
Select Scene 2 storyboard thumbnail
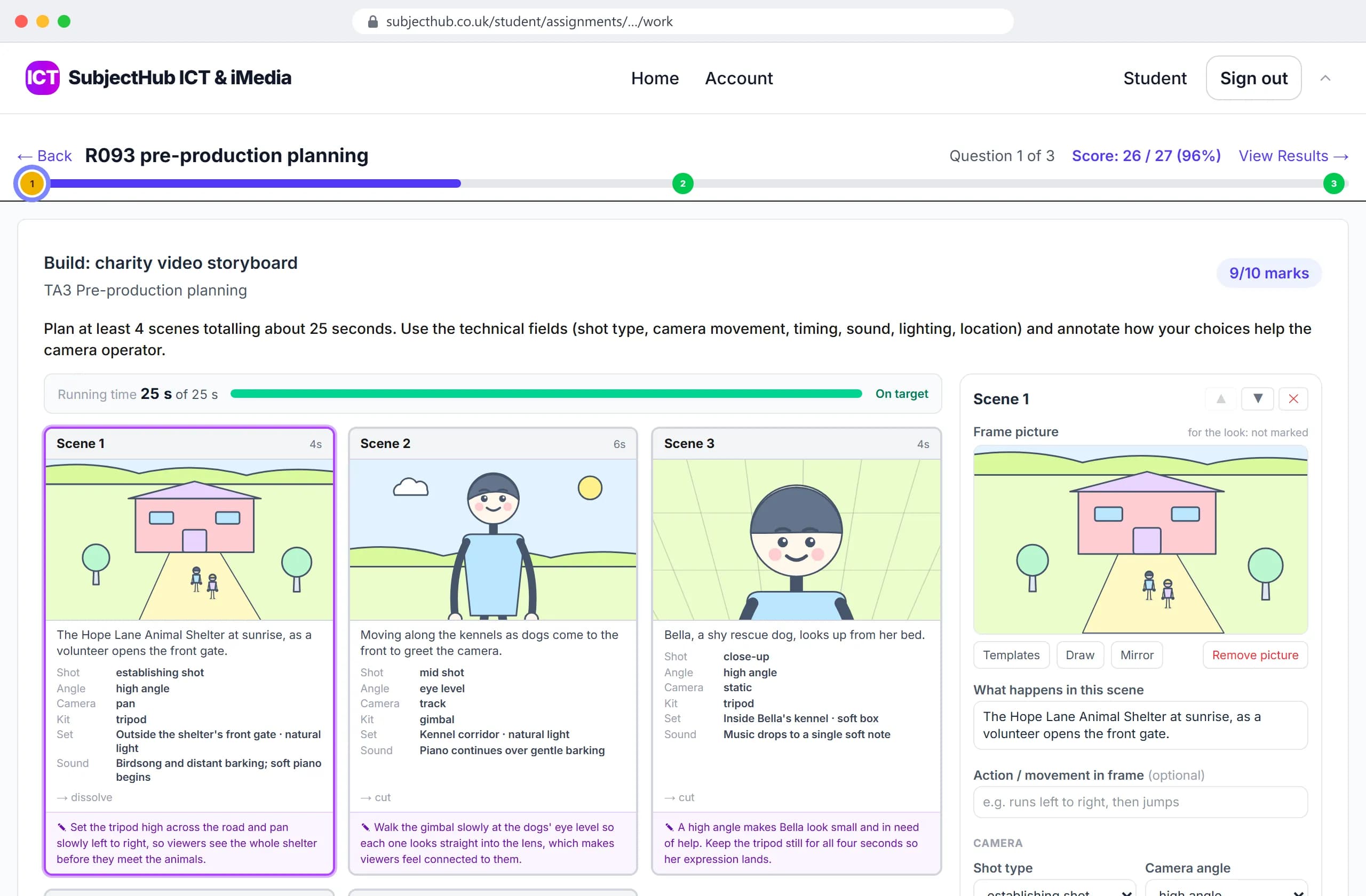coord(493,539)
